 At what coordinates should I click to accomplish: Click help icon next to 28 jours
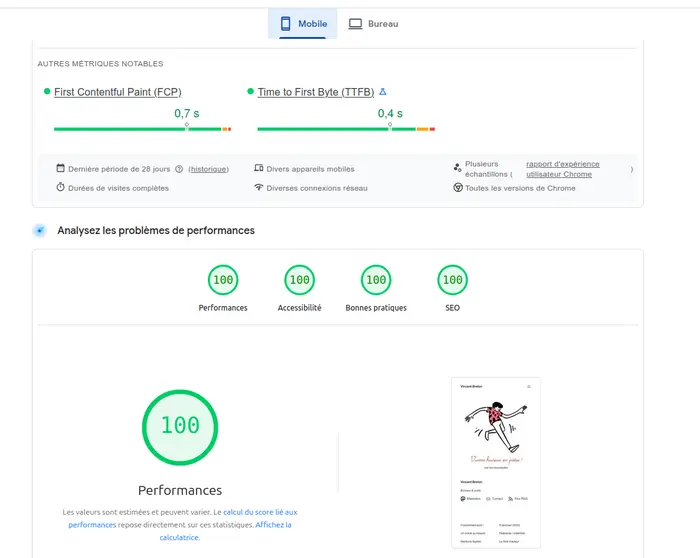[x=179, y=169]
